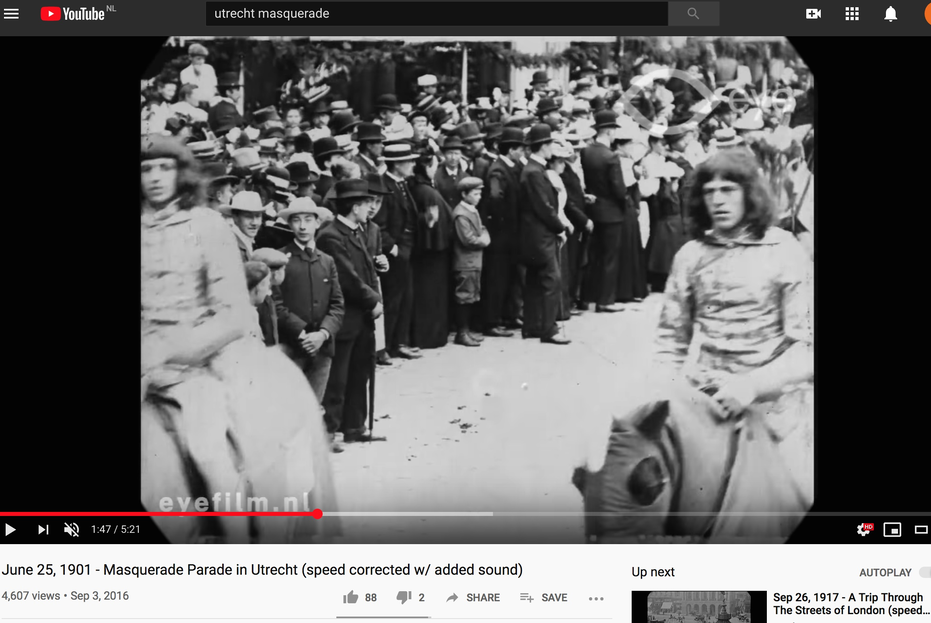
Task: Play the paused video
Action: (11, 529)
